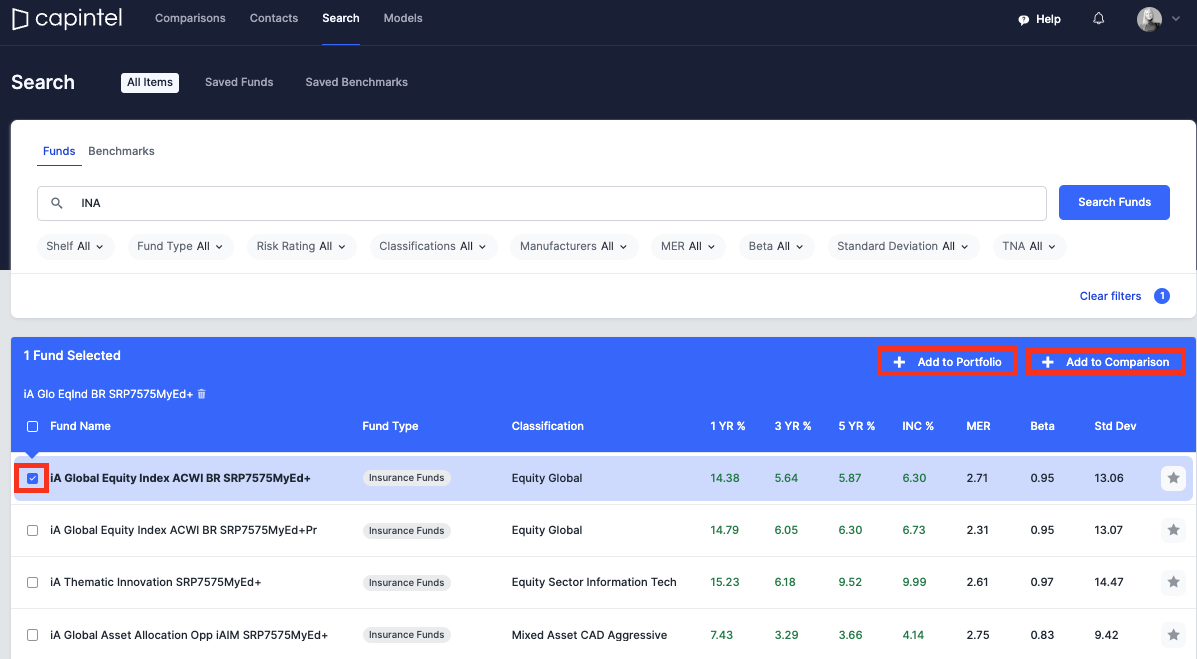The image size is (1197, 659).
Task: Navigate to Models
Action: coord(403,18)
